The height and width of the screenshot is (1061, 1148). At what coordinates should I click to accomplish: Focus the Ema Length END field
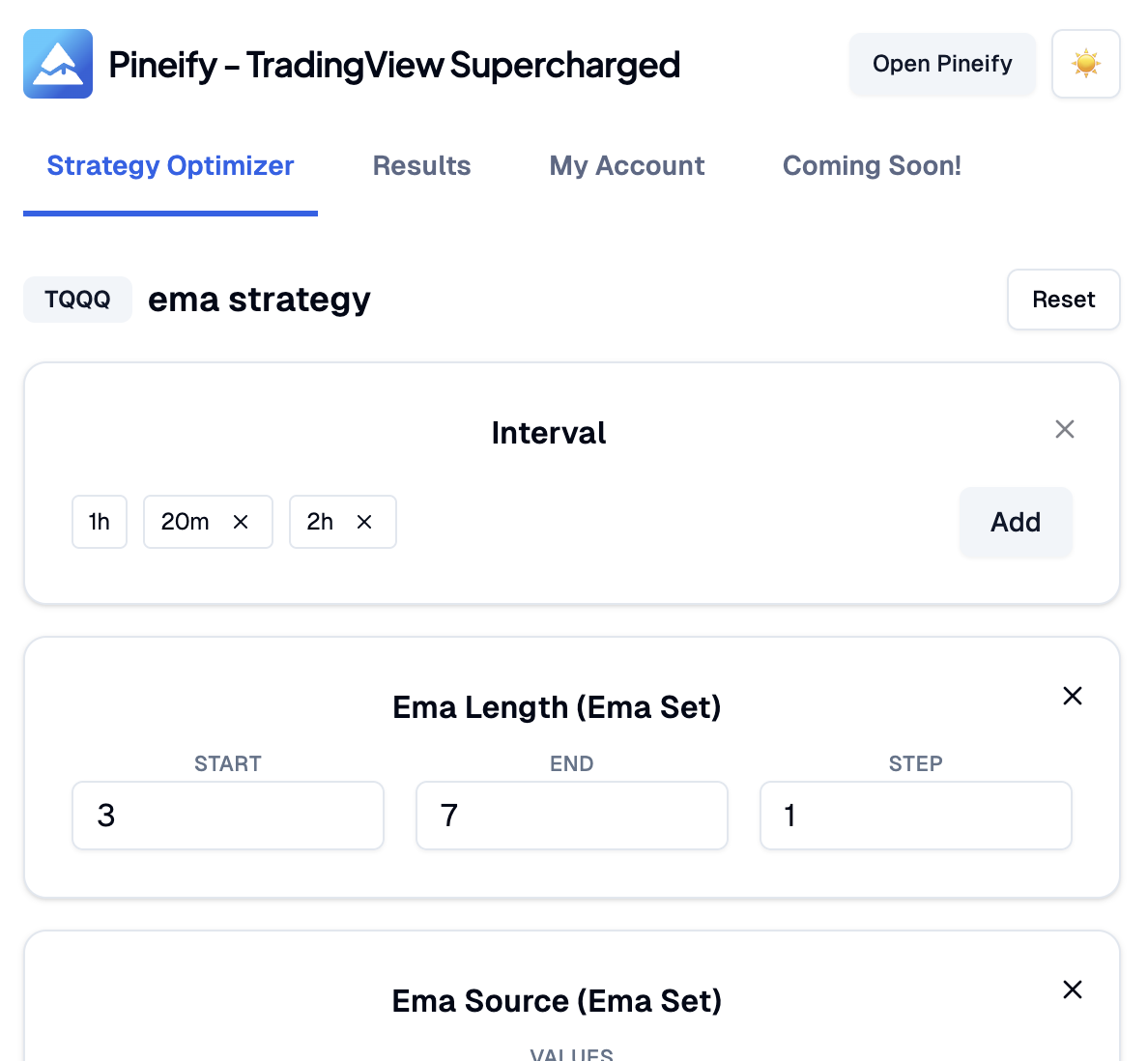pos(571,816)
